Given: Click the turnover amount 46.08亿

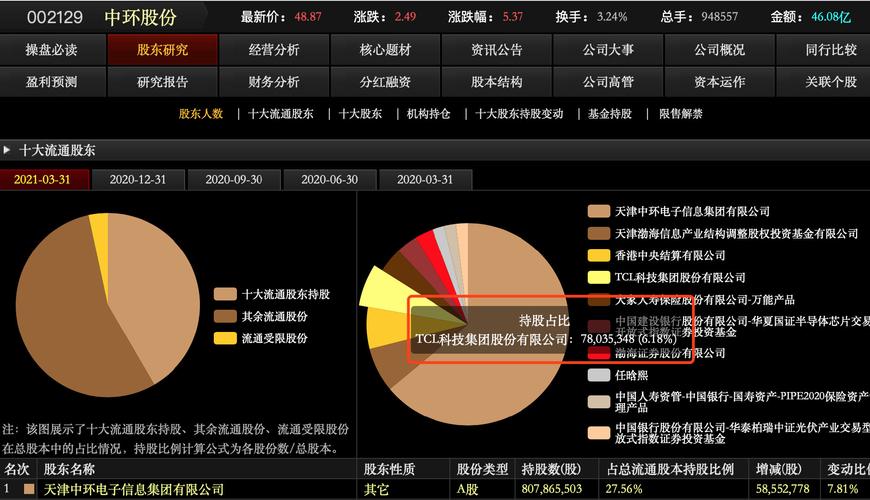Looking at the screenshot, I should pyautogui.click(x=831, y=17).
